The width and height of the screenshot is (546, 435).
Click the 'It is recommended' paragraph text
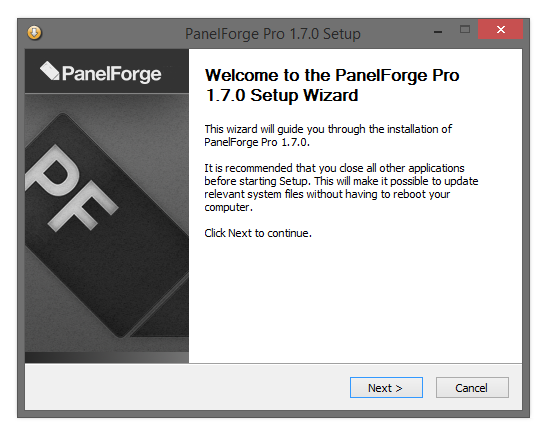click(341, 187)
